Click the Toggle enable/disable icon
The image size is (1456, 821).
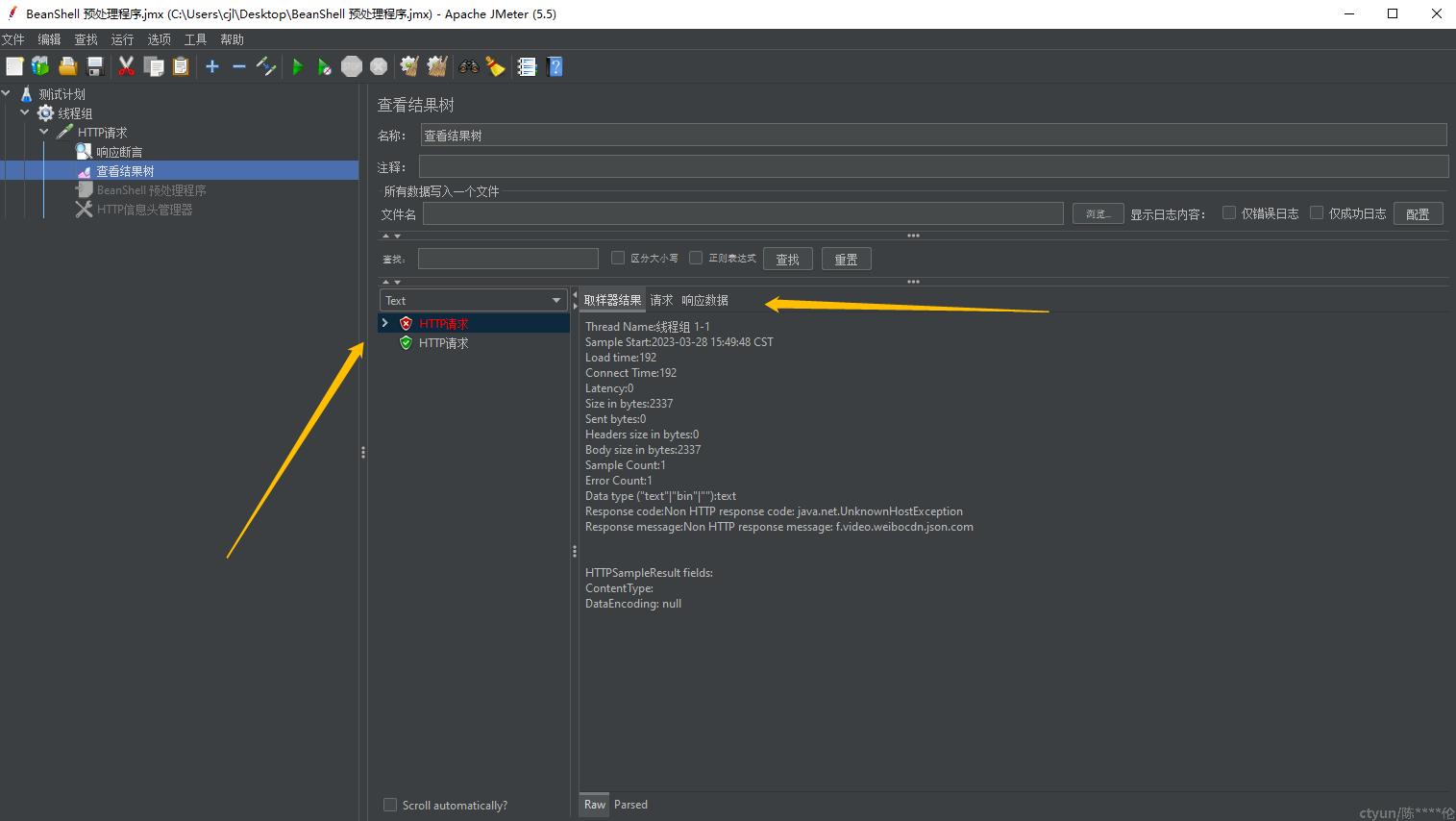[x=266, y=66]
